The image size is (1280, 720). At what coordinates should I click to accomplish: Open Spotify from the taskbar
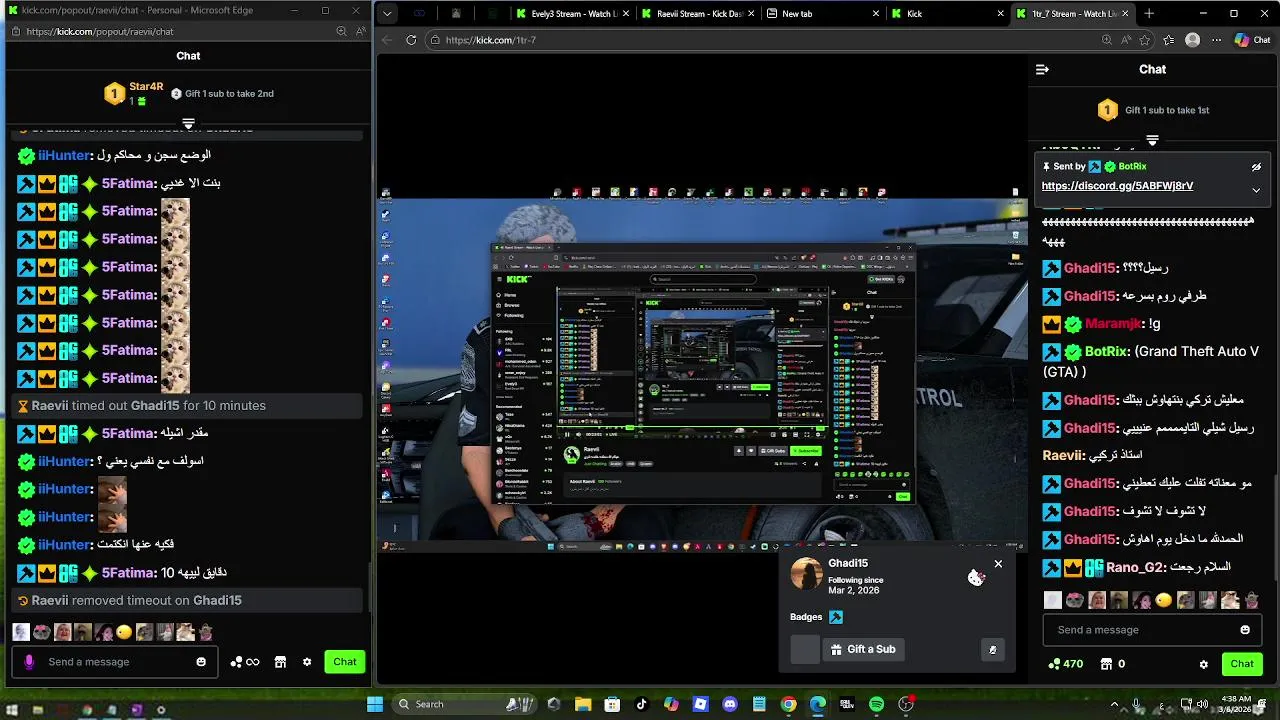tap(876, 704)
